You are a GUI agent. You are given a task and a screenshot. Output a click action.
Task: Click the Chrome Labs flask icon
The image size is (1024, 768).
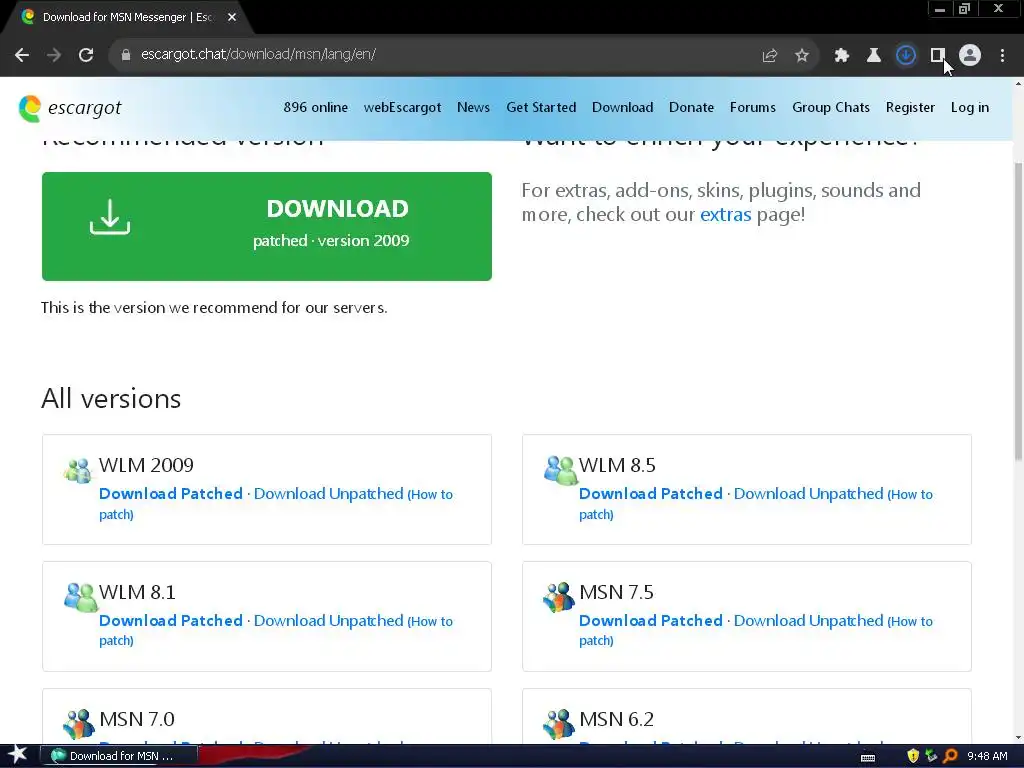point(873,56)
